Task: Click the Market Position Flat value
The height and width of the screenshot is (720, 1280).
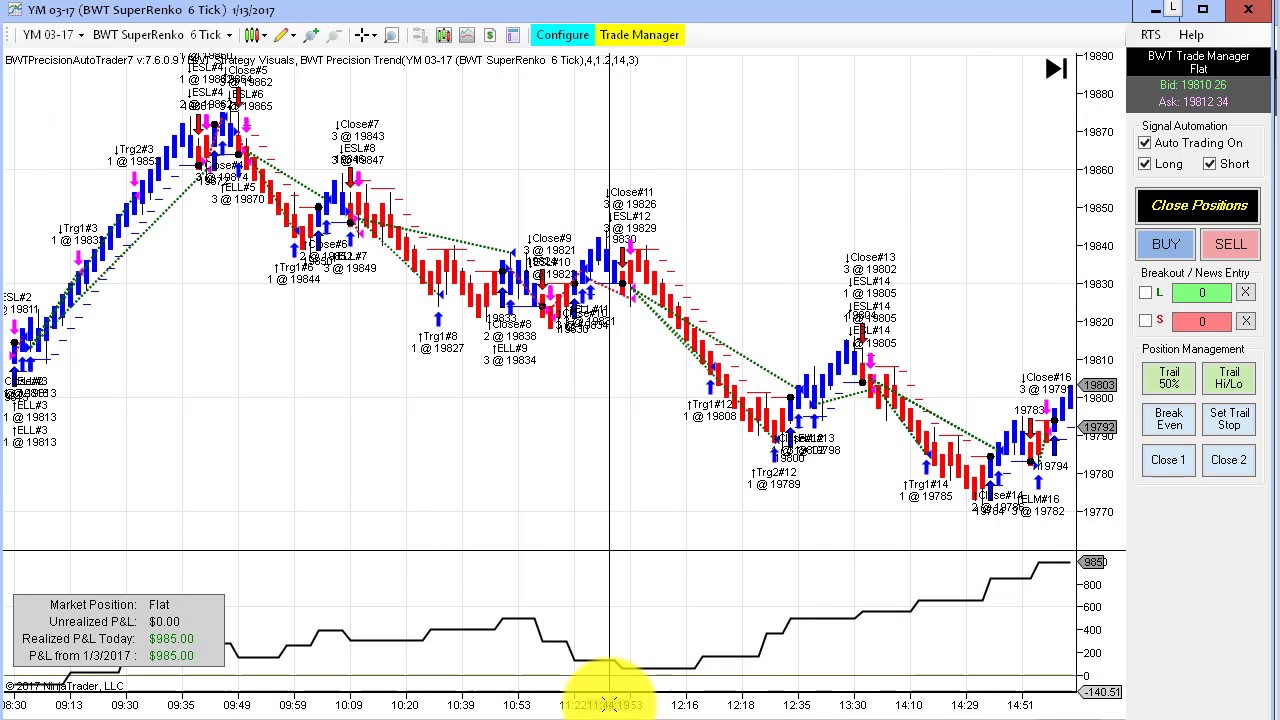Action: (159, 605)
